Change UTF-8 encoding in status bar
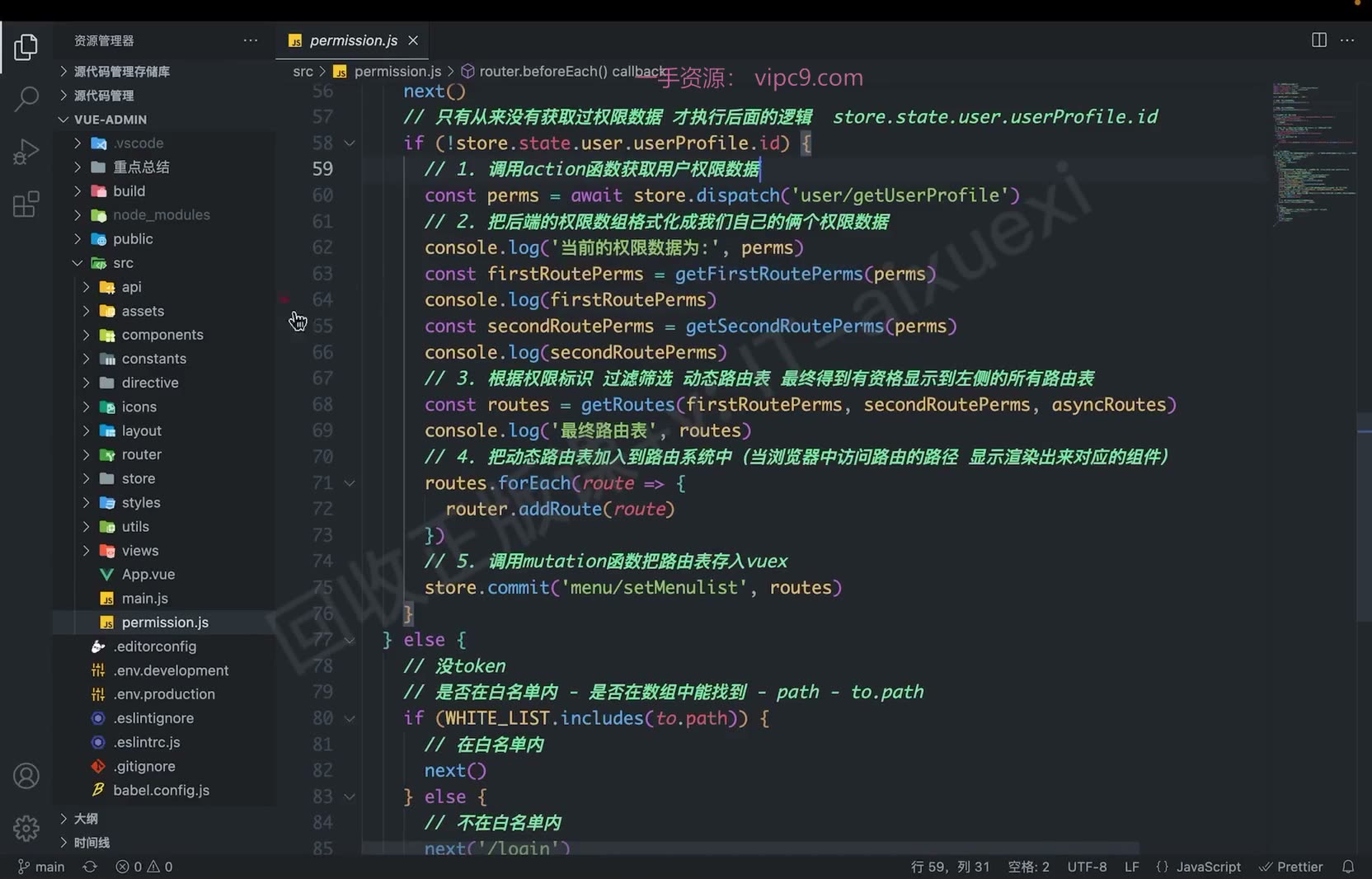1372x879 pixels. [1087, 867]
